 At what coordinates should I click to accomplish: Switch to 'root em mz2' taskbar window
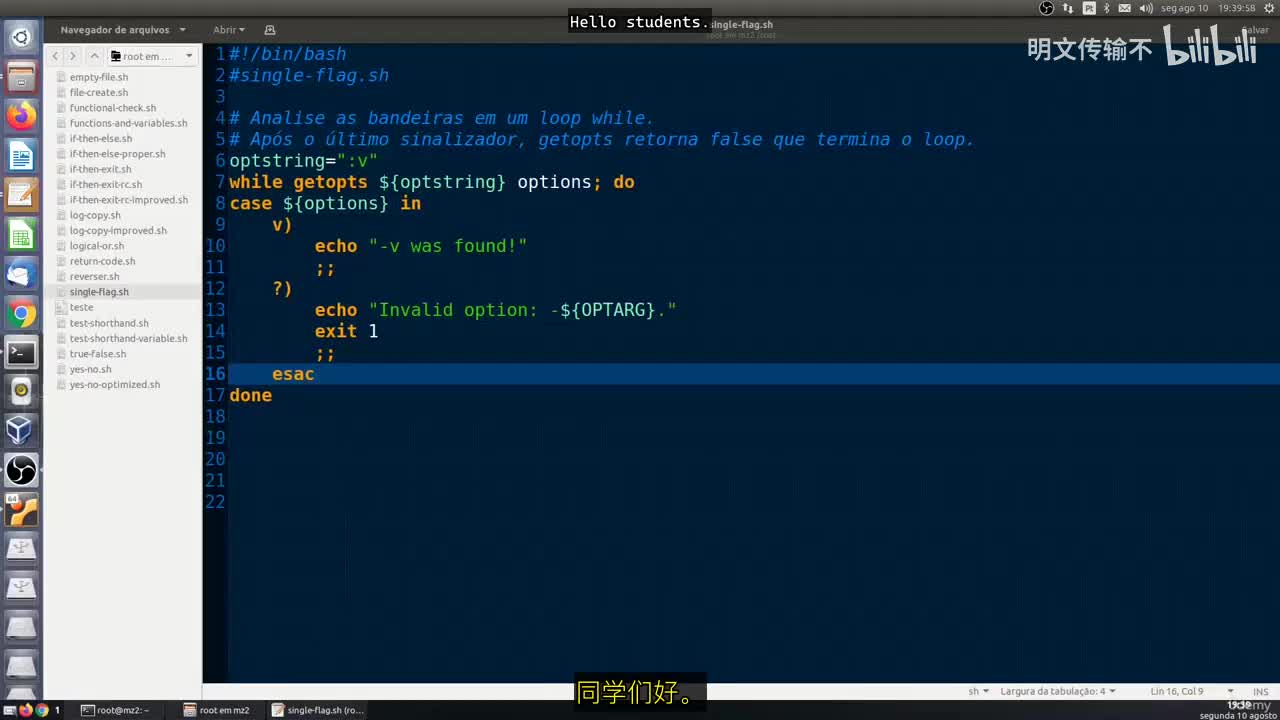pyautogui.click(x=217, y=710)
